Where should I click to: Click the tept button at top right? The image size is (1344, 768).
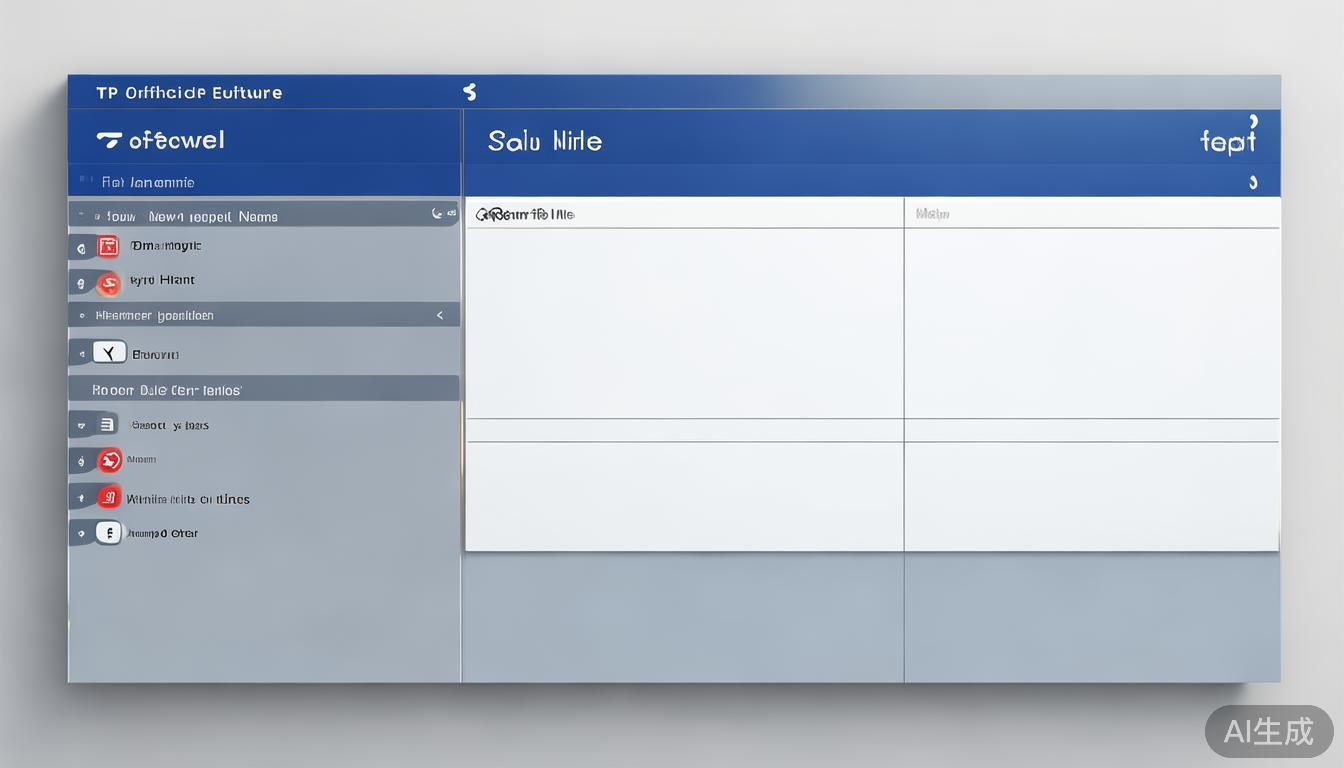click(1227, 141)
